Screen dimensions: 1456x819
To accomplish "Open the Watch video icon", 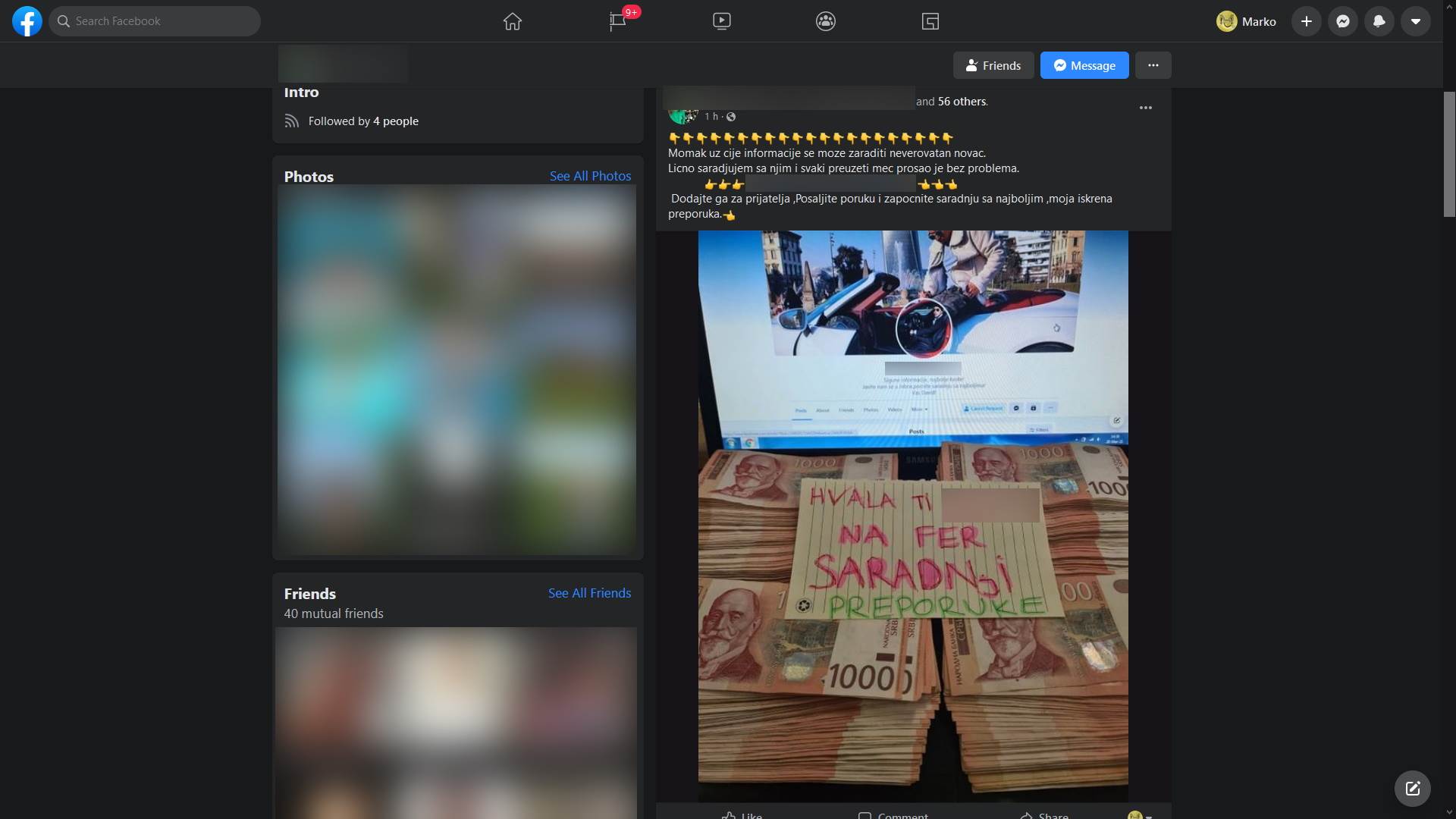I will pyautogui.click(x=722, y=21).
